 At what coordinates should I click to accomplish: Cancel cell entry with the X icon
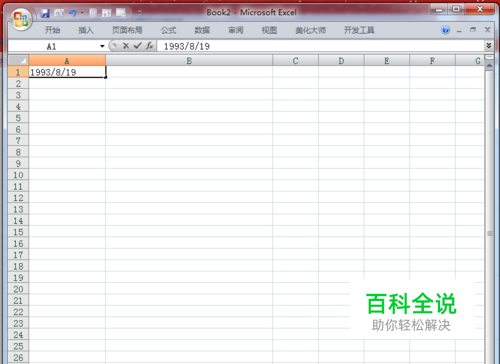(126, 46)
